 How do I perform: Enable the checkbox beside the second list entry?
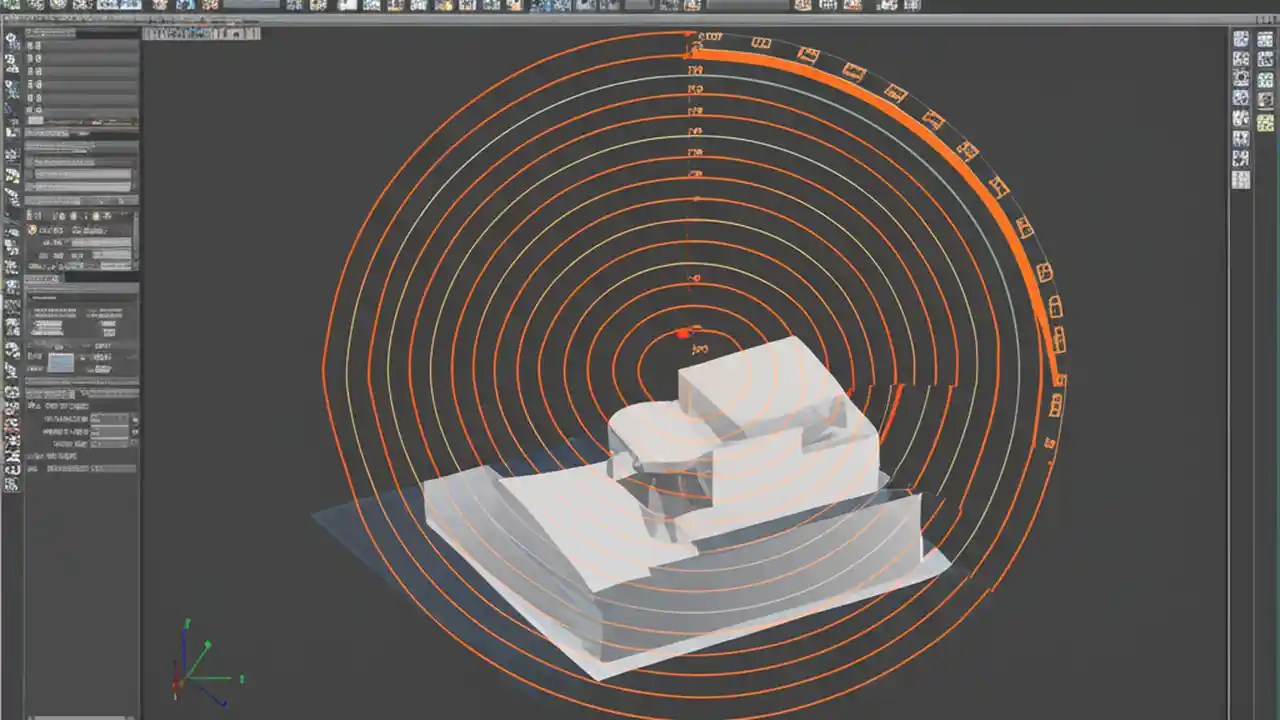click(33, 60)
